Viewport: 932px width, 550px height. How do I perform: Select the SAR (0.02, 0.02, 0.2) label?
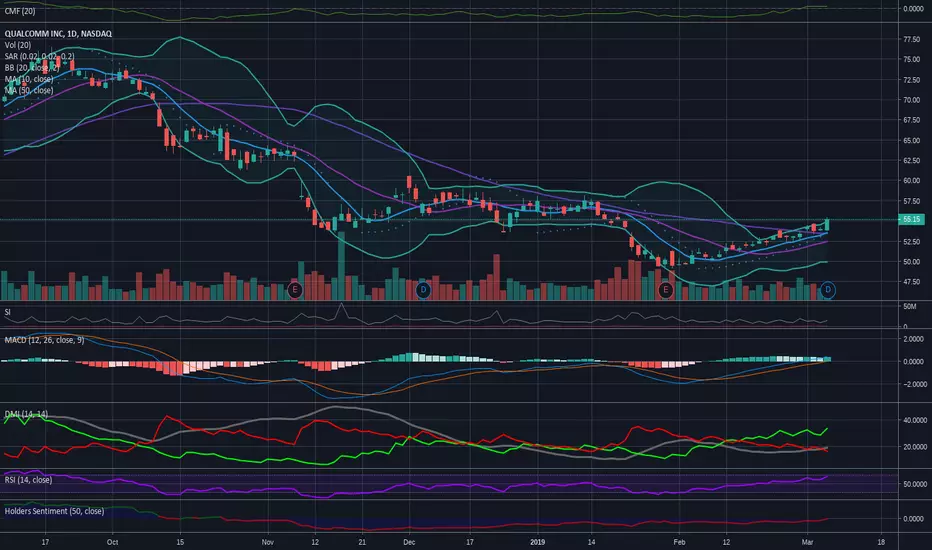point(39,56)
